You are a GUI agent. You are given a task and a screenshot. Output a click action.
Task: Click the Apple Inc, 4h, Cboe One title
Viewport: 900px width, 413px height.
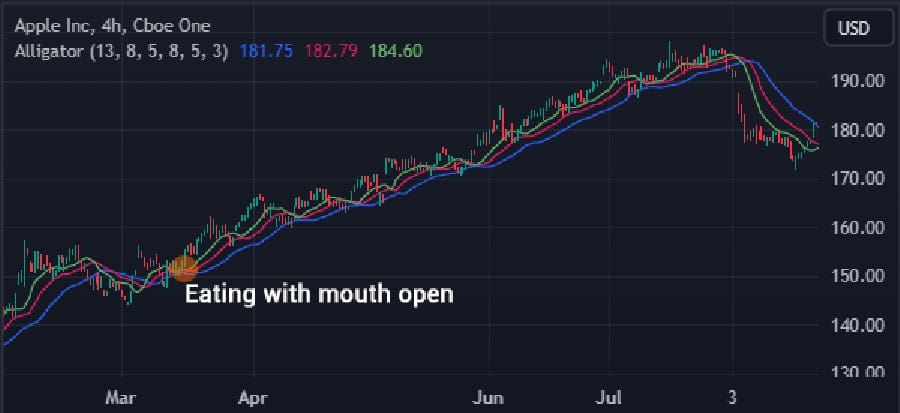coord(112,26)
